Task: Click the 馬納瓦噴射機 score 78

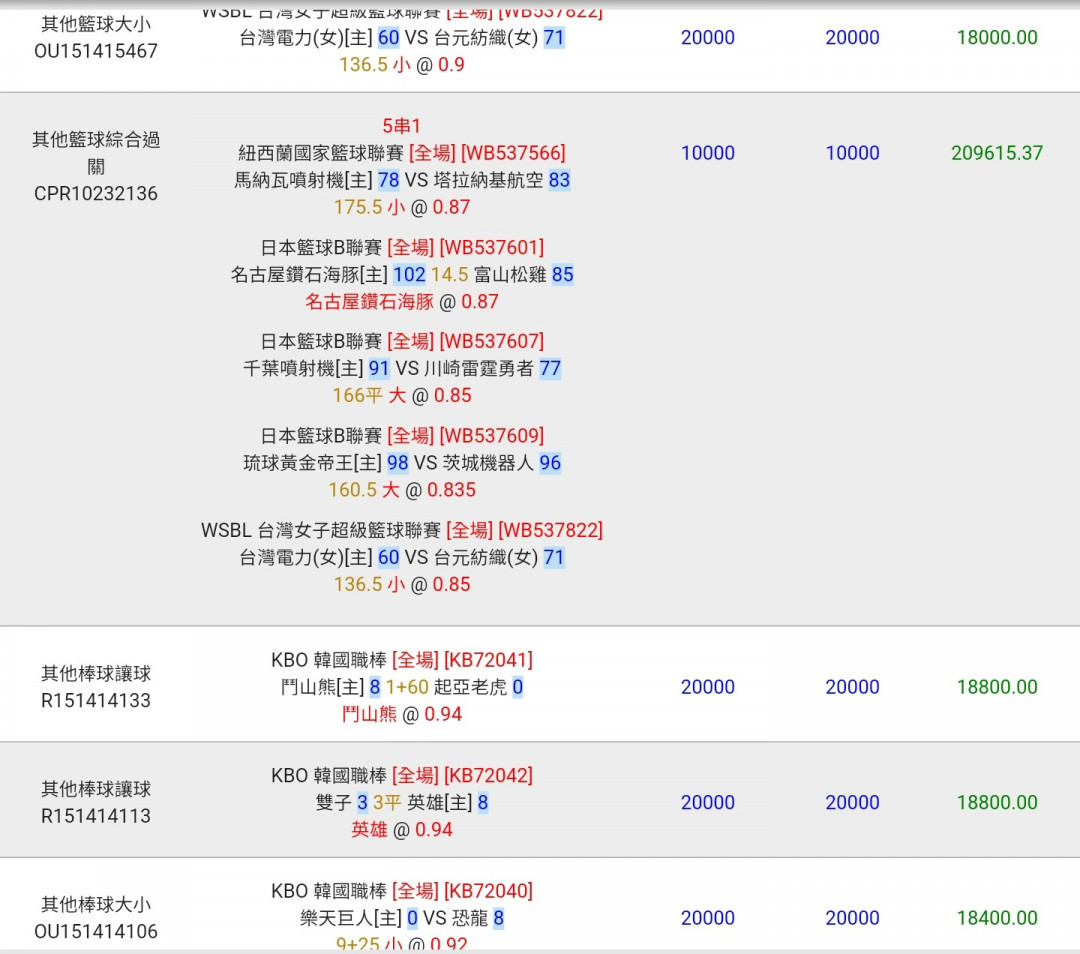Action: (x=388, y=180)
